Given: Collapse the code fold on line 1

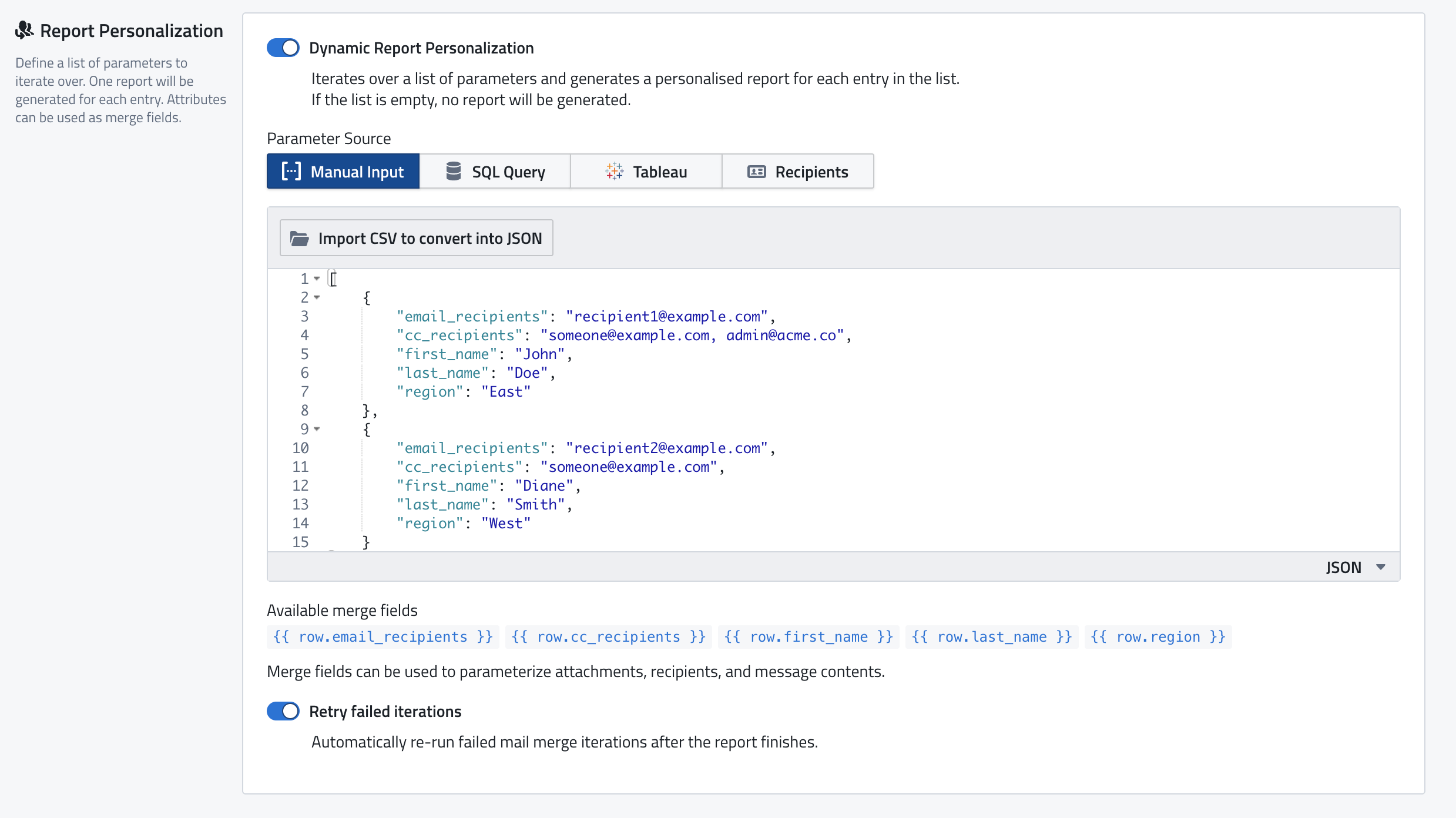Looking at the screenshot, I should click(x=317, y=279).
